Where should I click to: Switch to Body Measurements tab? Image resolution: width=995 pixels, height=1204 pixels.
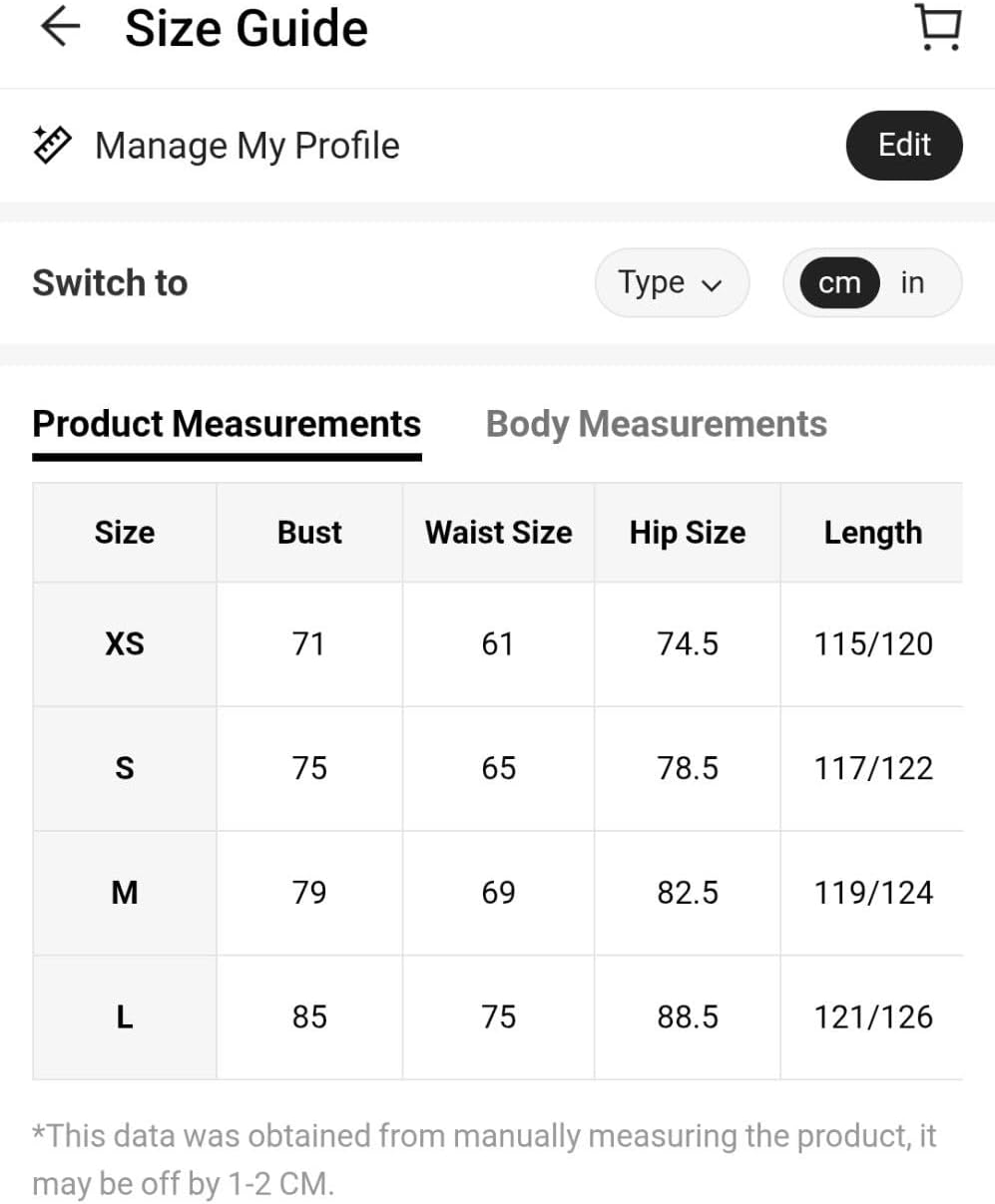657,424
